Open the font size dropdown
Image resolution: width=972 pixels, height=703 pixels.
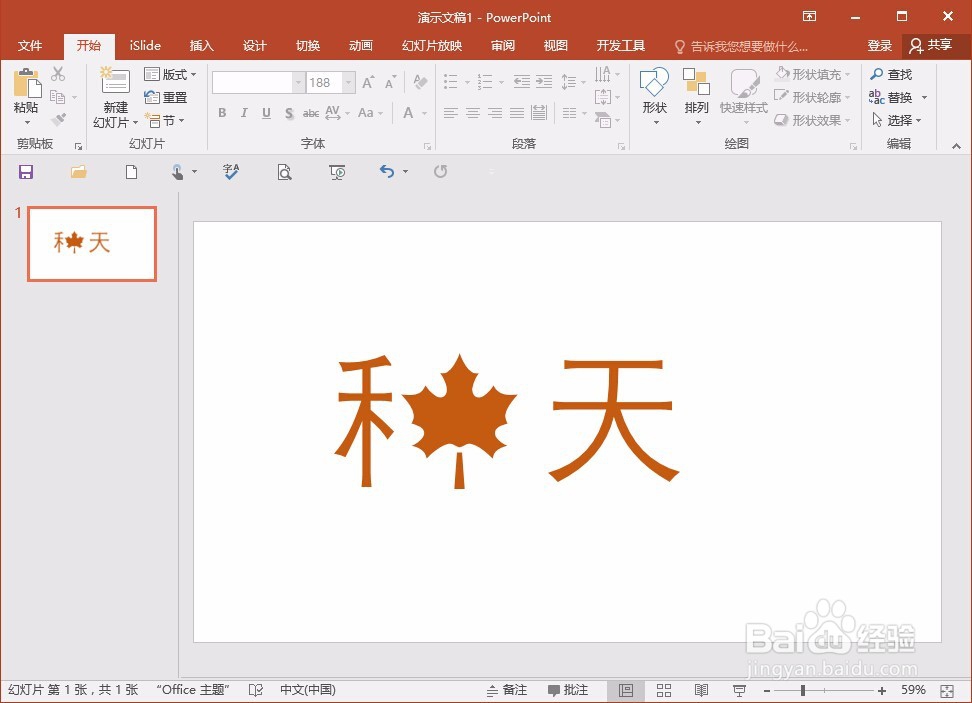coord(346,82)
